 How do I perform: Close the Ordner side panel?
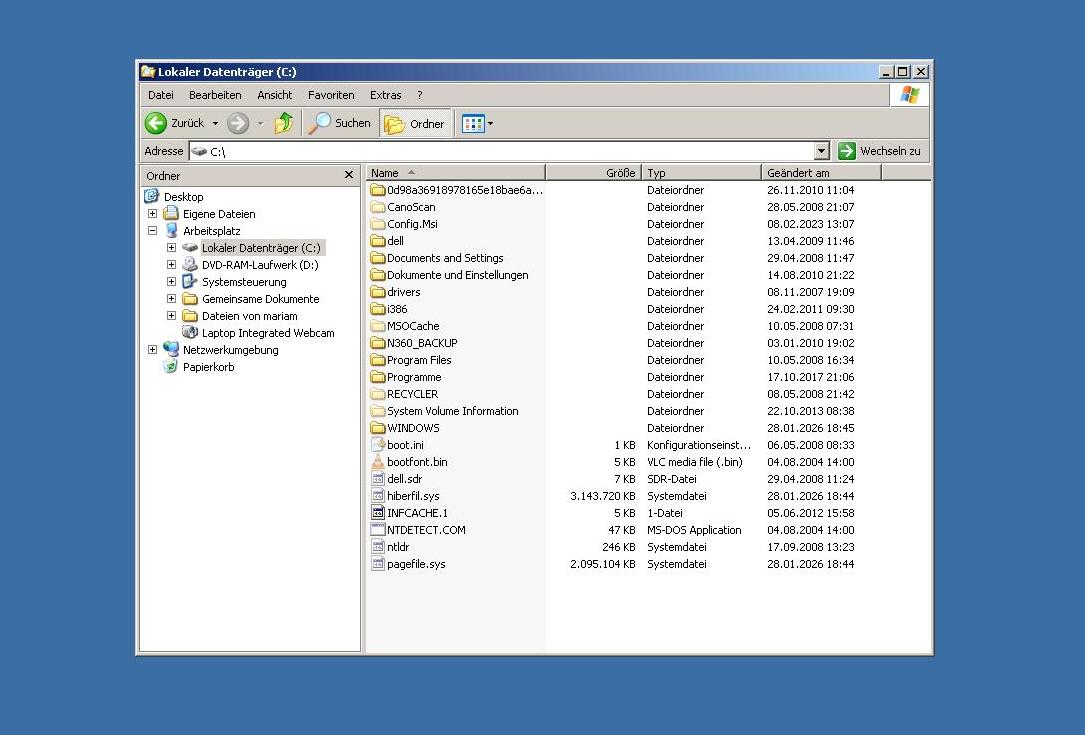click(349, 175)
